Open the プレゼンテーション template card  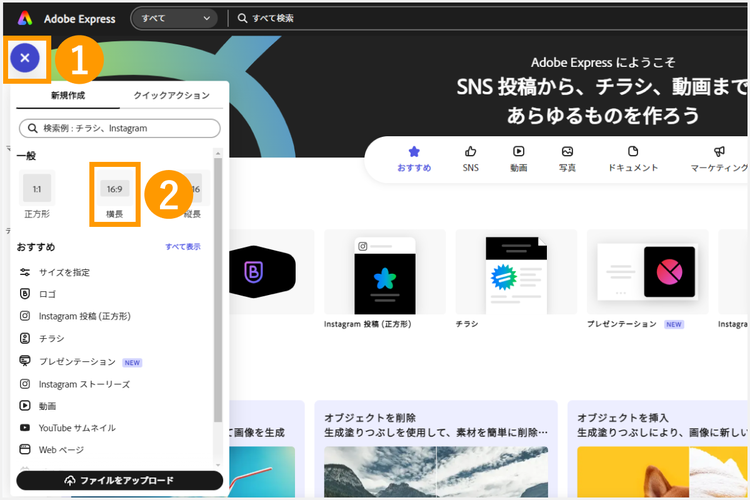pos(648,272)
